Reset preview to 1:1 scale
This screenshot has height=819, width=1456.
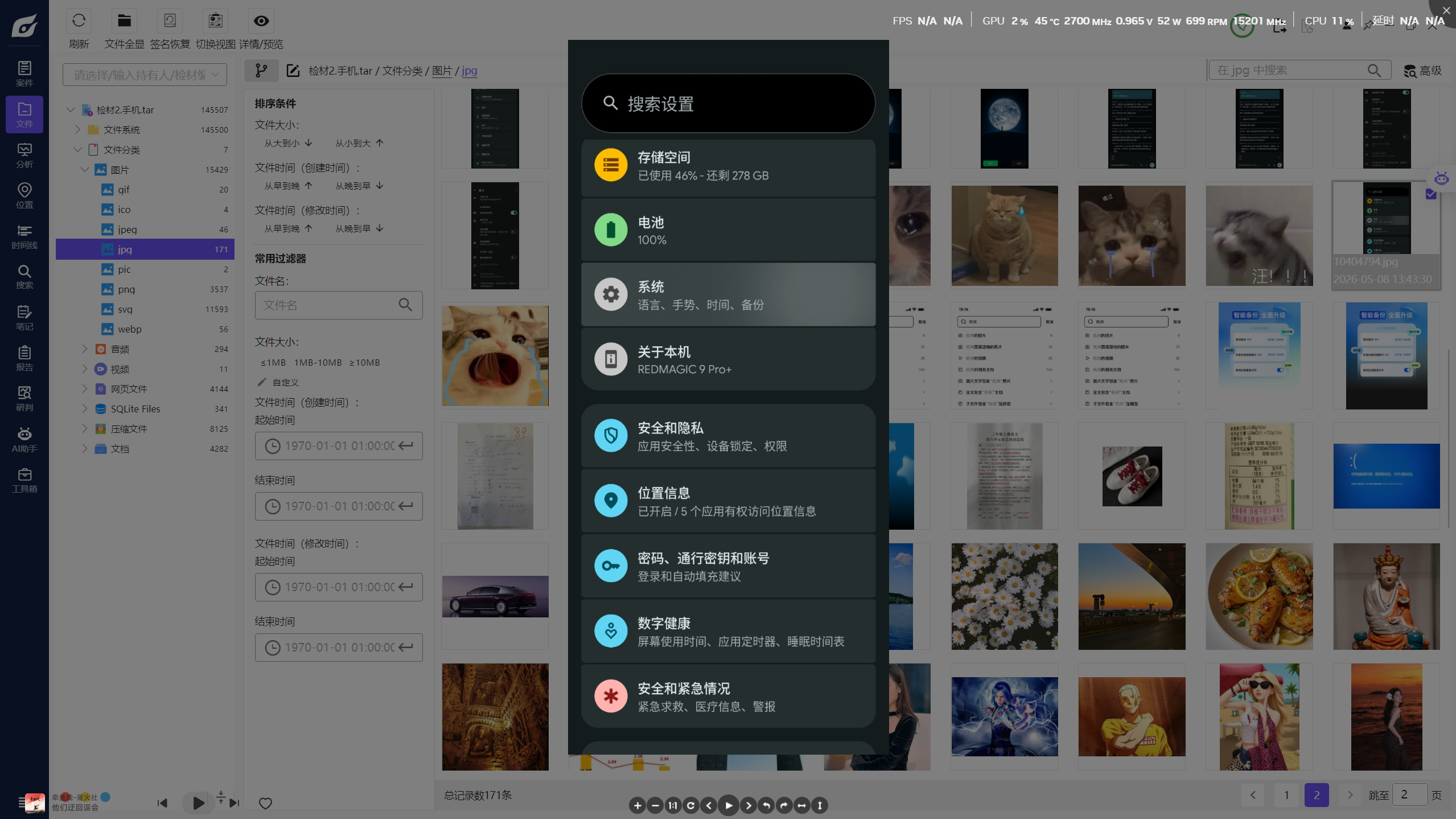[x=673, y=805]
